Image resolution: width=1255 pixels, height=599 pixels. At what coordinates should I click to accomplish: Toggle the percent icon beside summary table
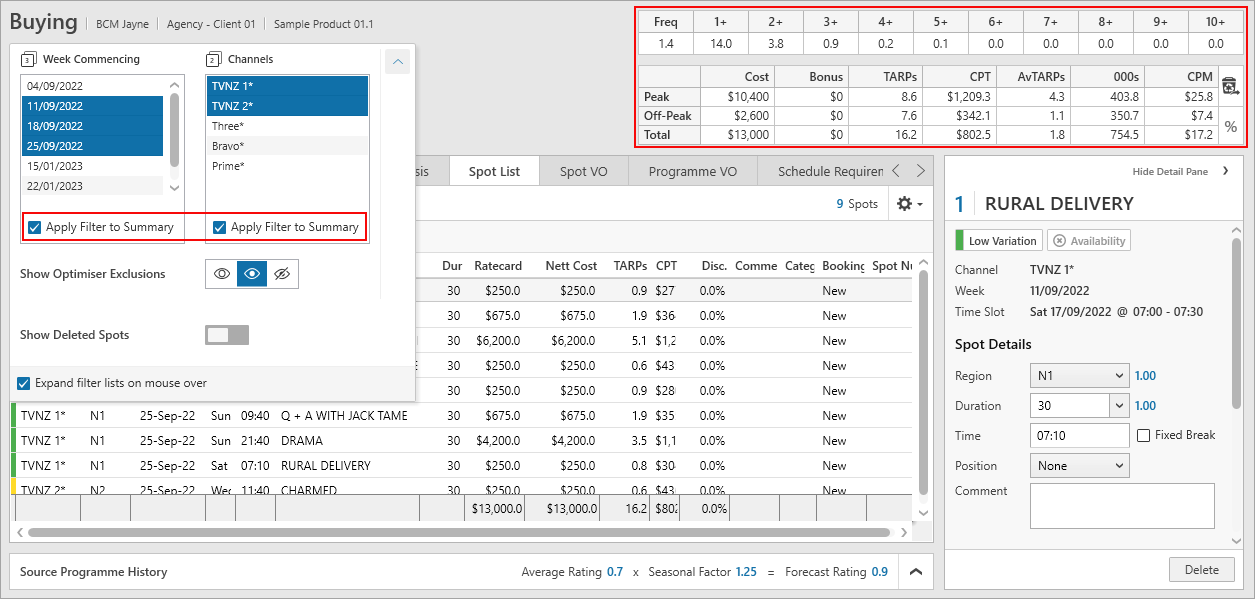pos(1230,127)
